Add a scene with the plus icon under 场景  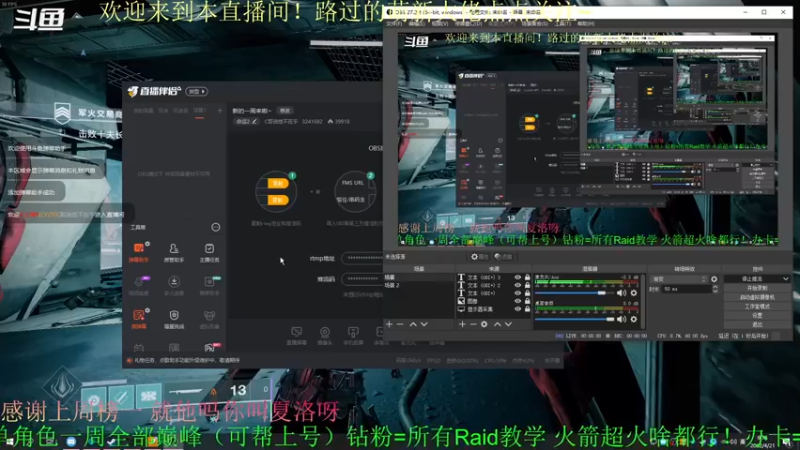point(389,324)
